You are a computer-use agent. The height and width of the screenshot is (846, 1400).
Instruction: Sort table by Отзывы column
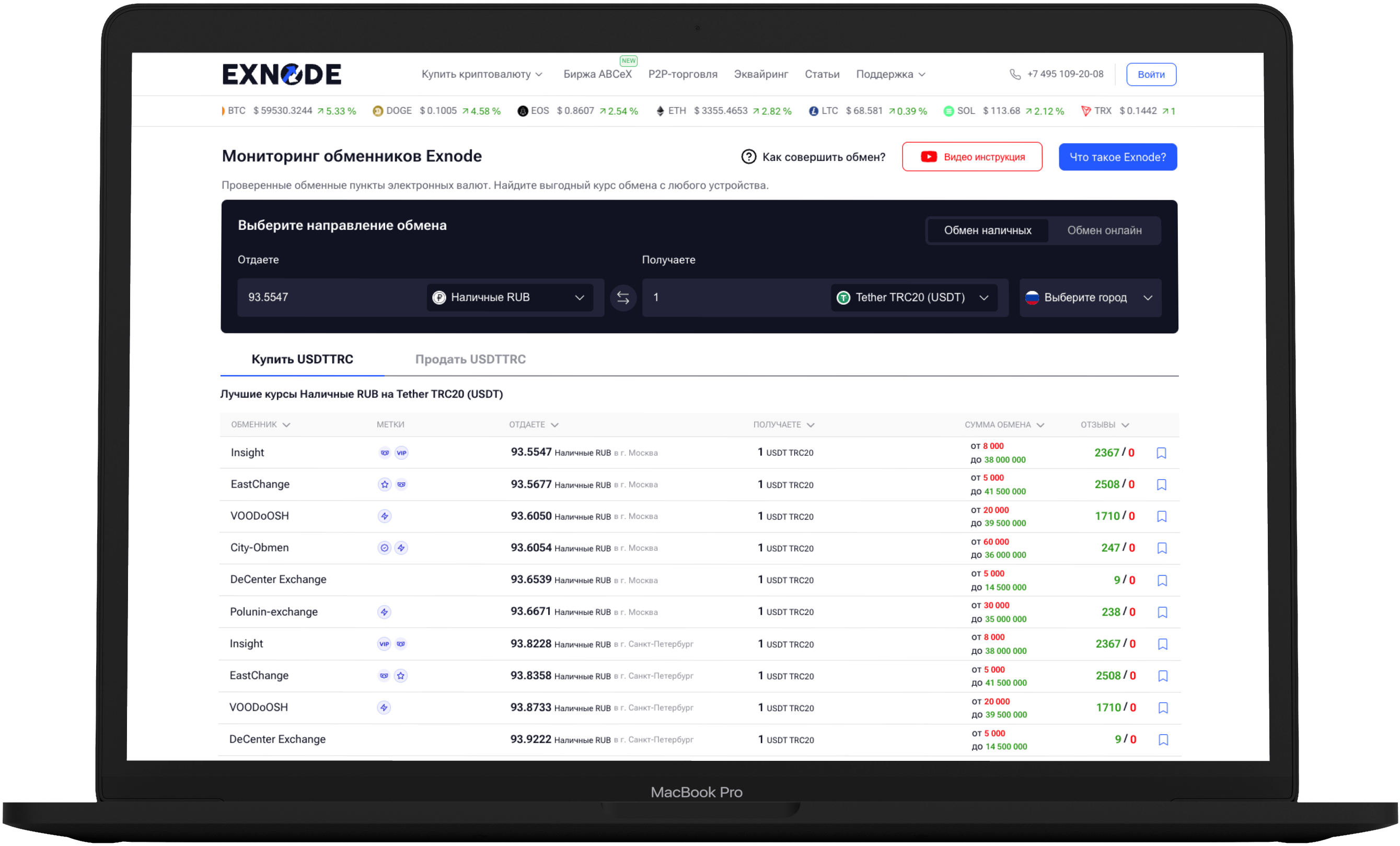(1105, 425)
